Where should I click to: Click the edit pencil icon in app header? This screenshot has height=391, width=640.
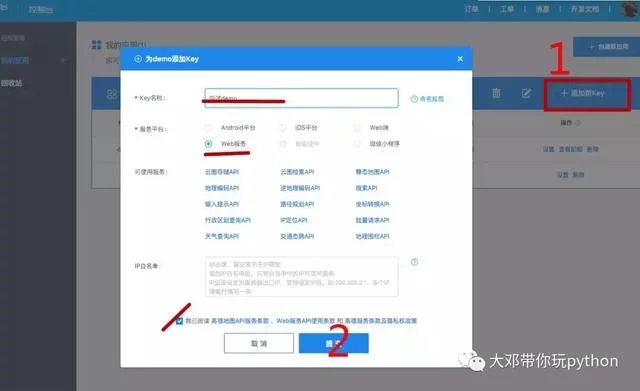tap(526, 93)
